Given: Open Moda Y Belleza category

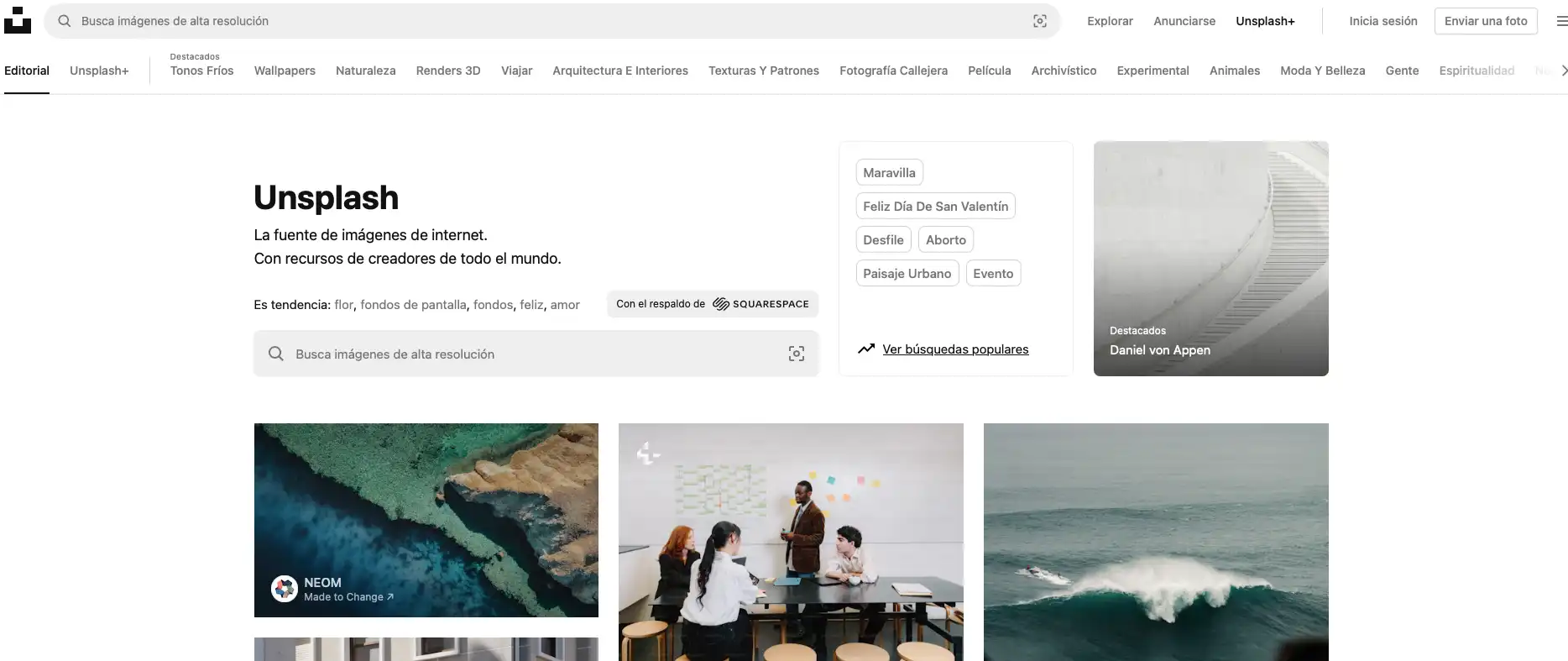Looking at the screenshot, I should pyautogui.click(x=1322, y=71).
